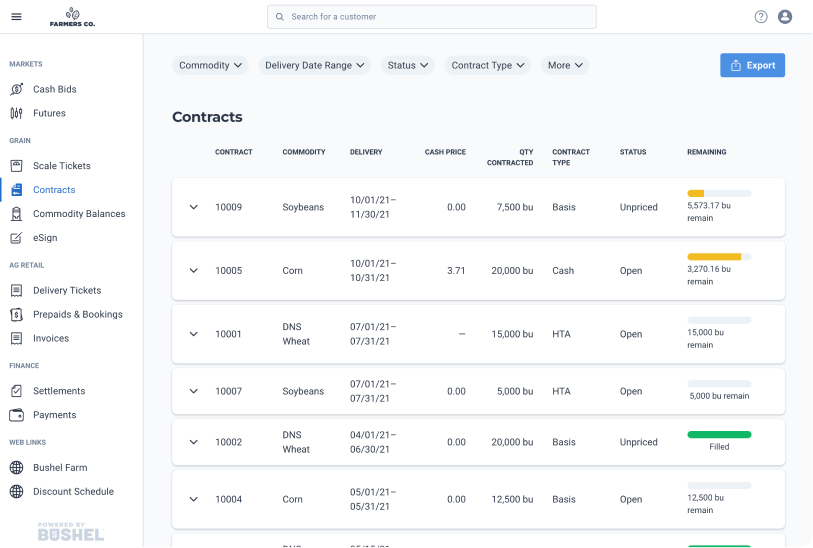Image resolution: width=813 pixels, height=548 pixels.
Task: Open Delivery Tickets link
Action: coord(67,290)
